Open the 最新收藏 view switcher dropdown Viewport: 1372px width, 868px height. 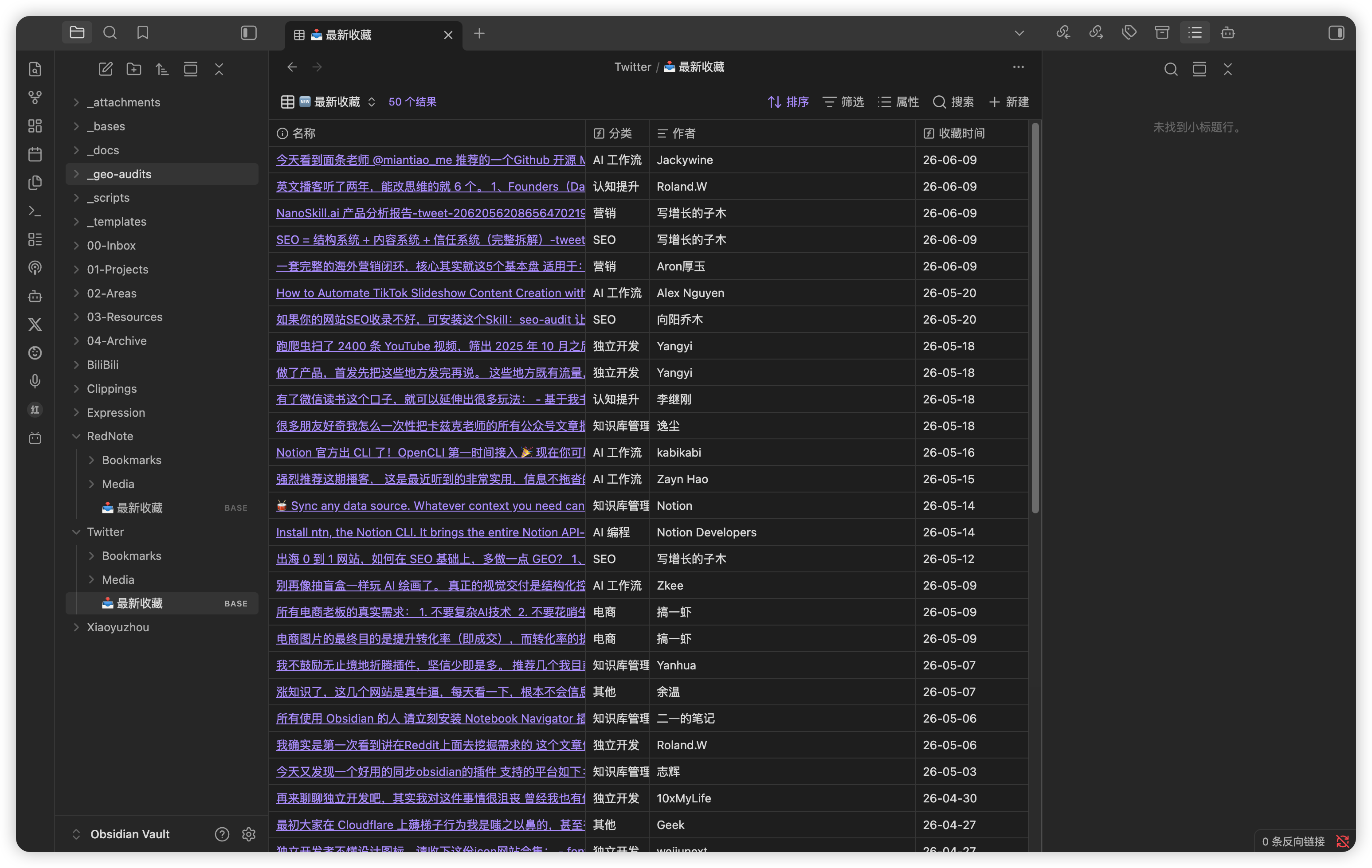point(328,102)
